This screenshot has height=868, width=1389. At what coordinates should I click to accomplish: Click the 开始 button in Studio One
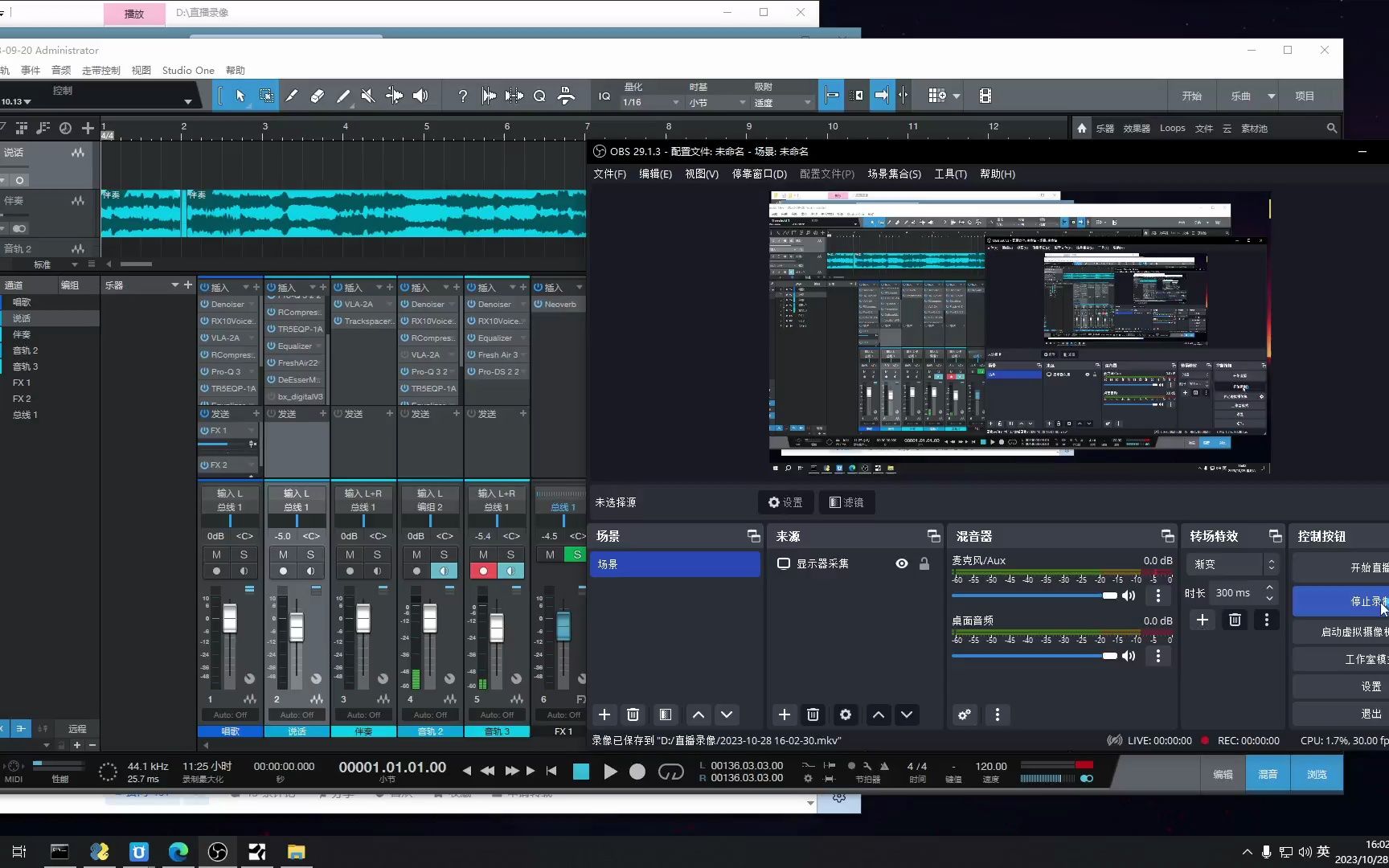coord(1191,96)
